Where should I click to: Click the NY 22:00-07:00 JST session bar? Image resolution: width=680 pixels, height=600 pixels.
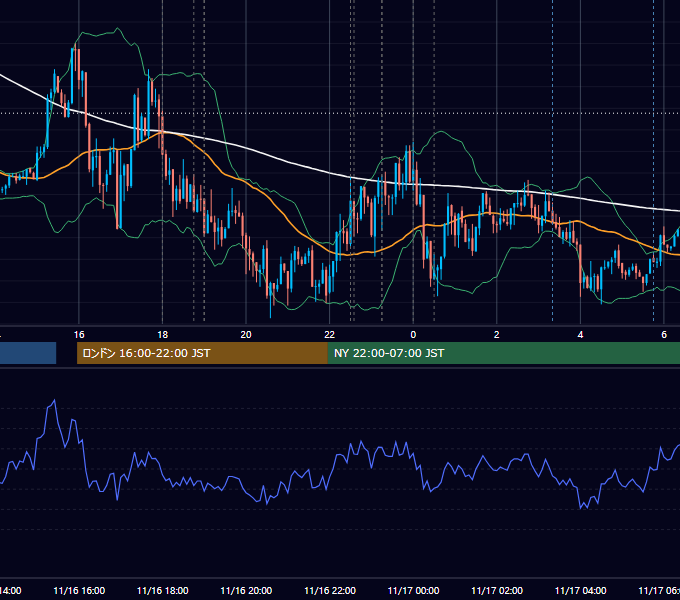(504, 353)
